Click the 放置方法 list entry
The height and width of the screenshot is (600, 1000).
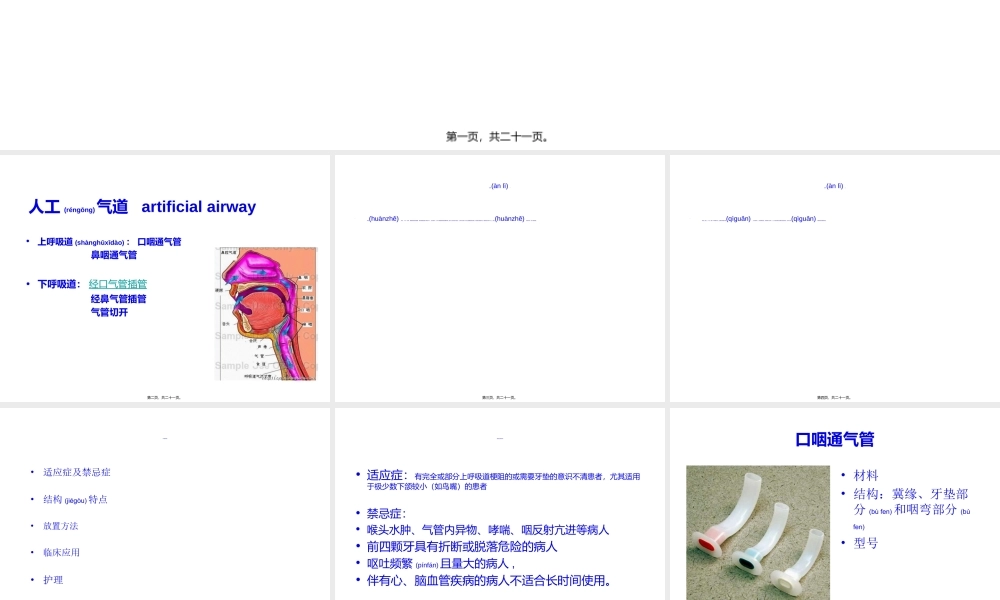(x=62, y=525)
